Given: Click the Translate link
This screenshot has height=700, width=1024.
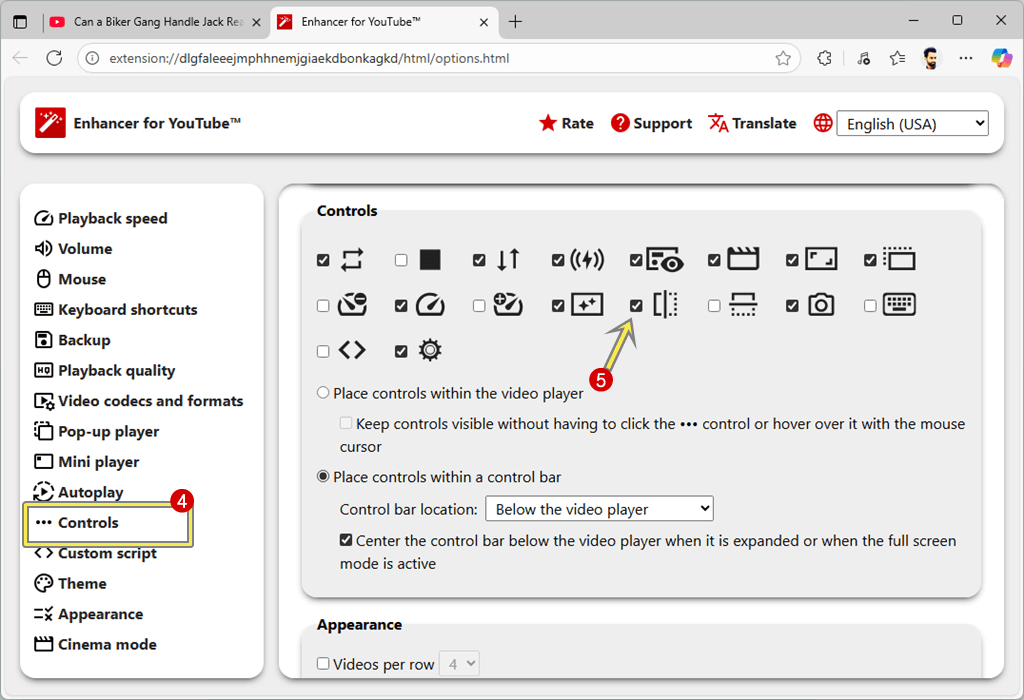Looking at the screenshot, I should [x=752, y=123].
